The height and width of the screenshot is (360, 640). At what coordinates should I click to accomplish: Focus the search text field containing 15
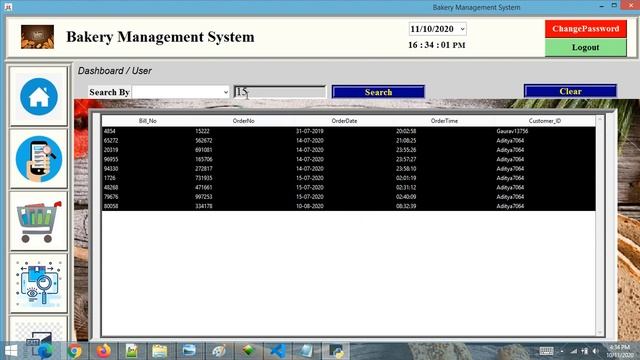click(x=280, y=92)
